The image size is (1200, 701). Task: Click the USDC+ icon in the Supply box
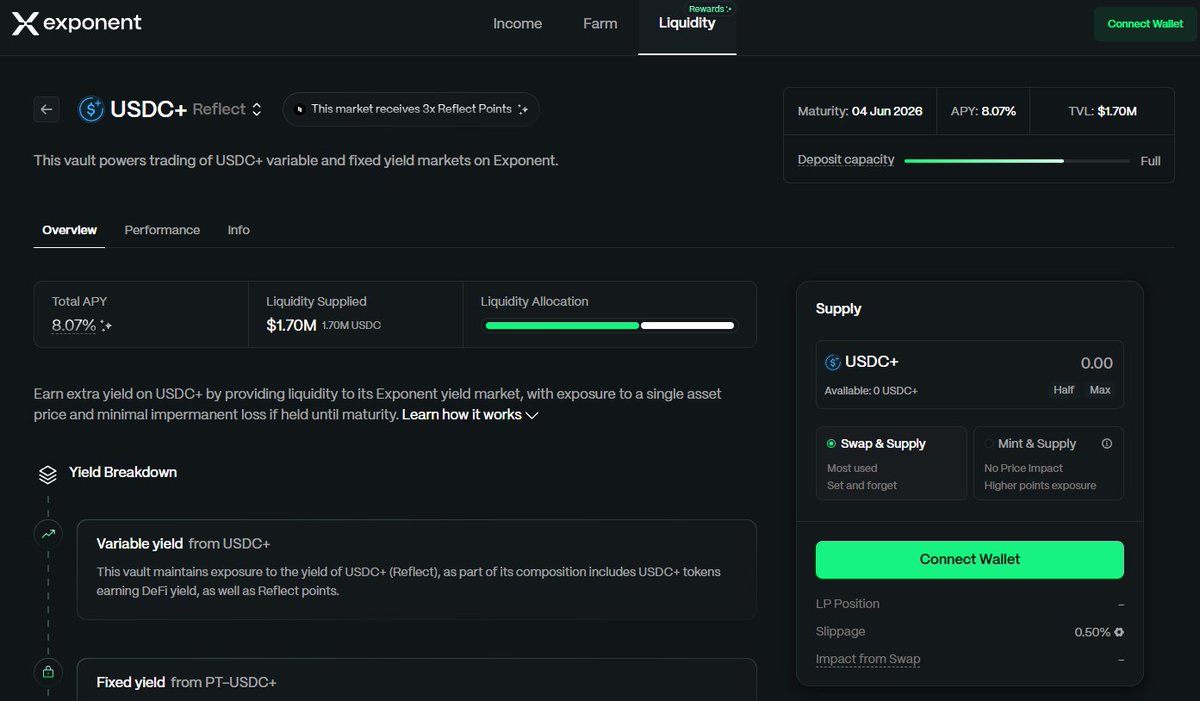tap(833, 362)
